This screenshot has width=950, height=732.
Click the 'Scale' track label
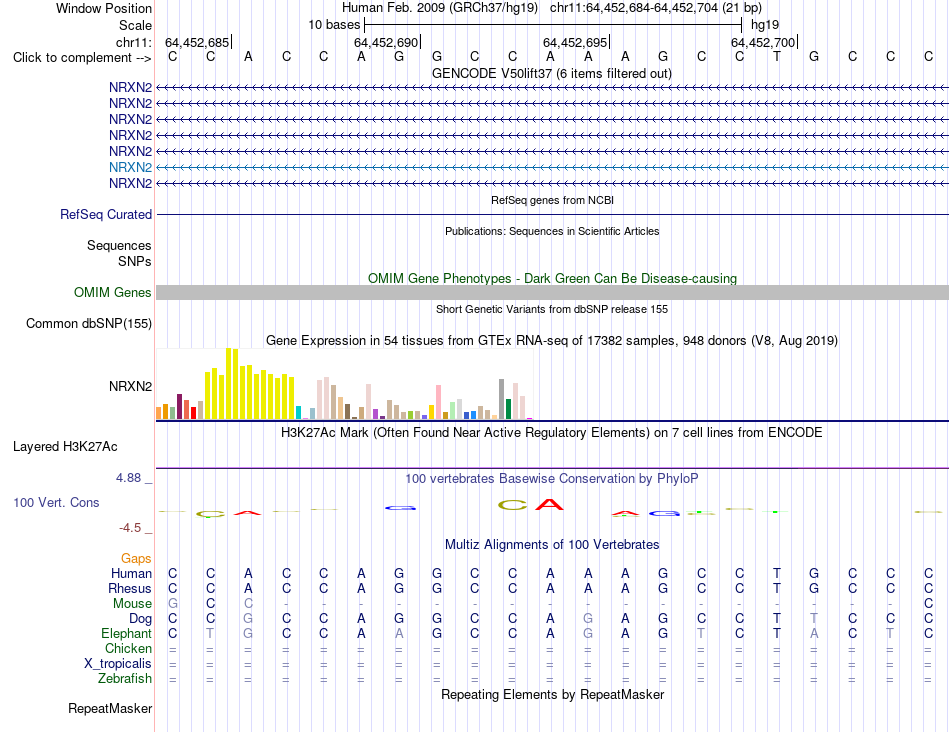(x=135, y=25)
